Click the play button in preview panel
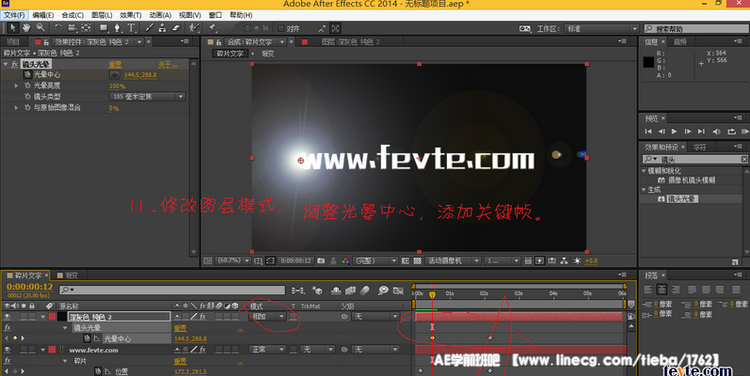This screenshot has height=376, width=750. [674, 131]
